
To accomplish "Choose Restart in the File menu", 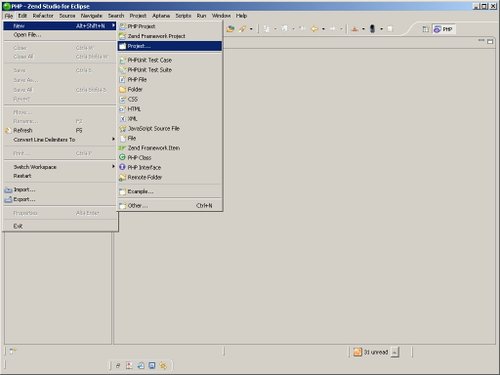I will click(60, 176).
